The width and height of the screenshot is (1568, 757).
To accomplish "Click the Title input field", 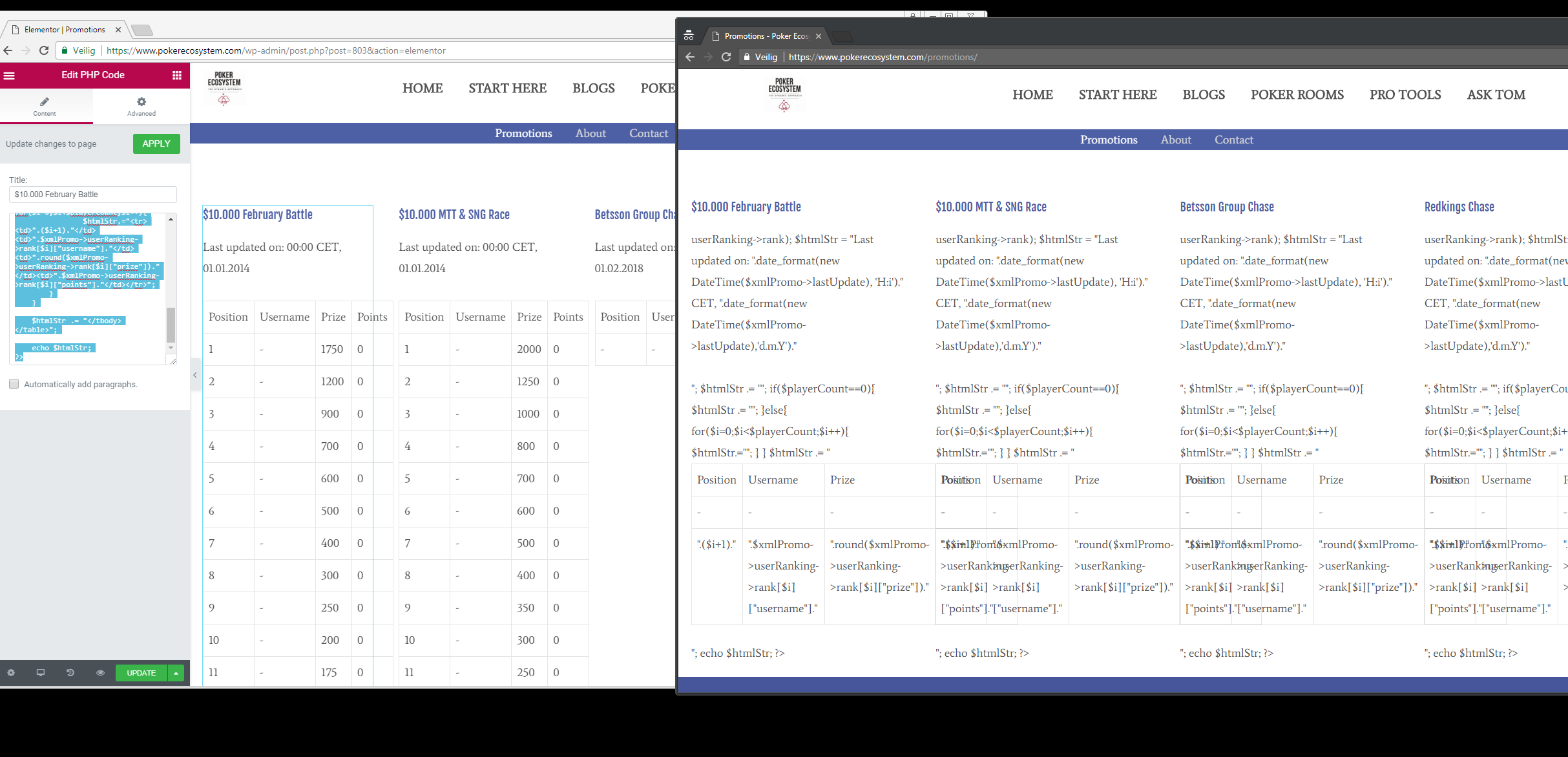I will [93, 195].
